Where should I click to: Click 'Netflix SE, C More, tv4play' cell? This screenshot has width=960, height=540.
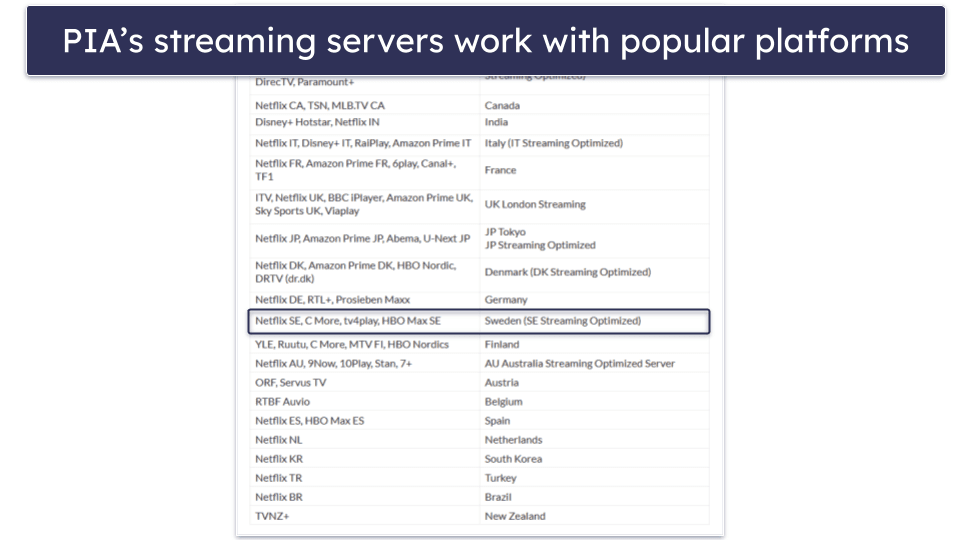pyautogui.click(x=364, y=321)
